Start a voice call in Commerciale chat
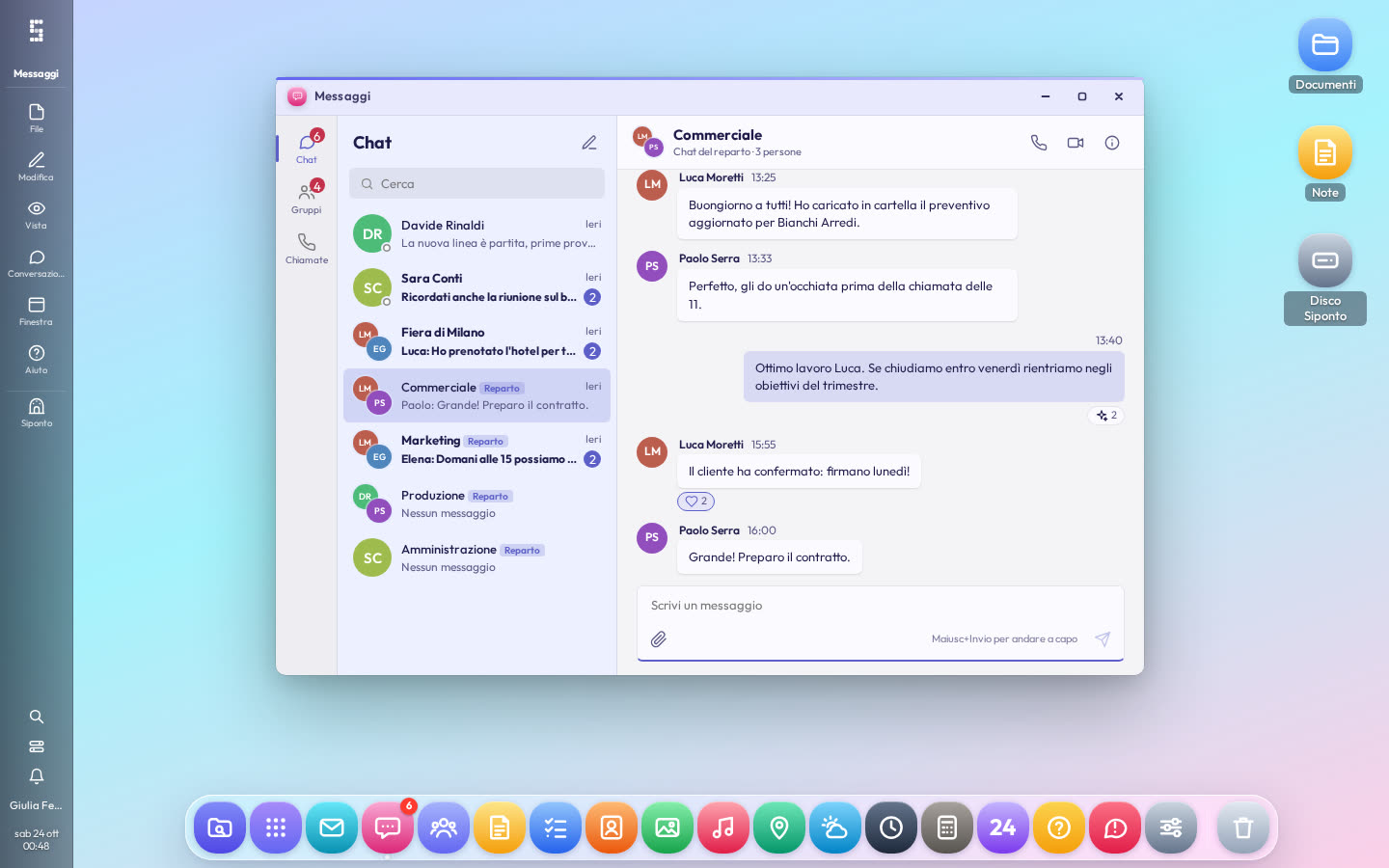The width and height of the screenshot is (1389, 868). (x=1039, y=143)
